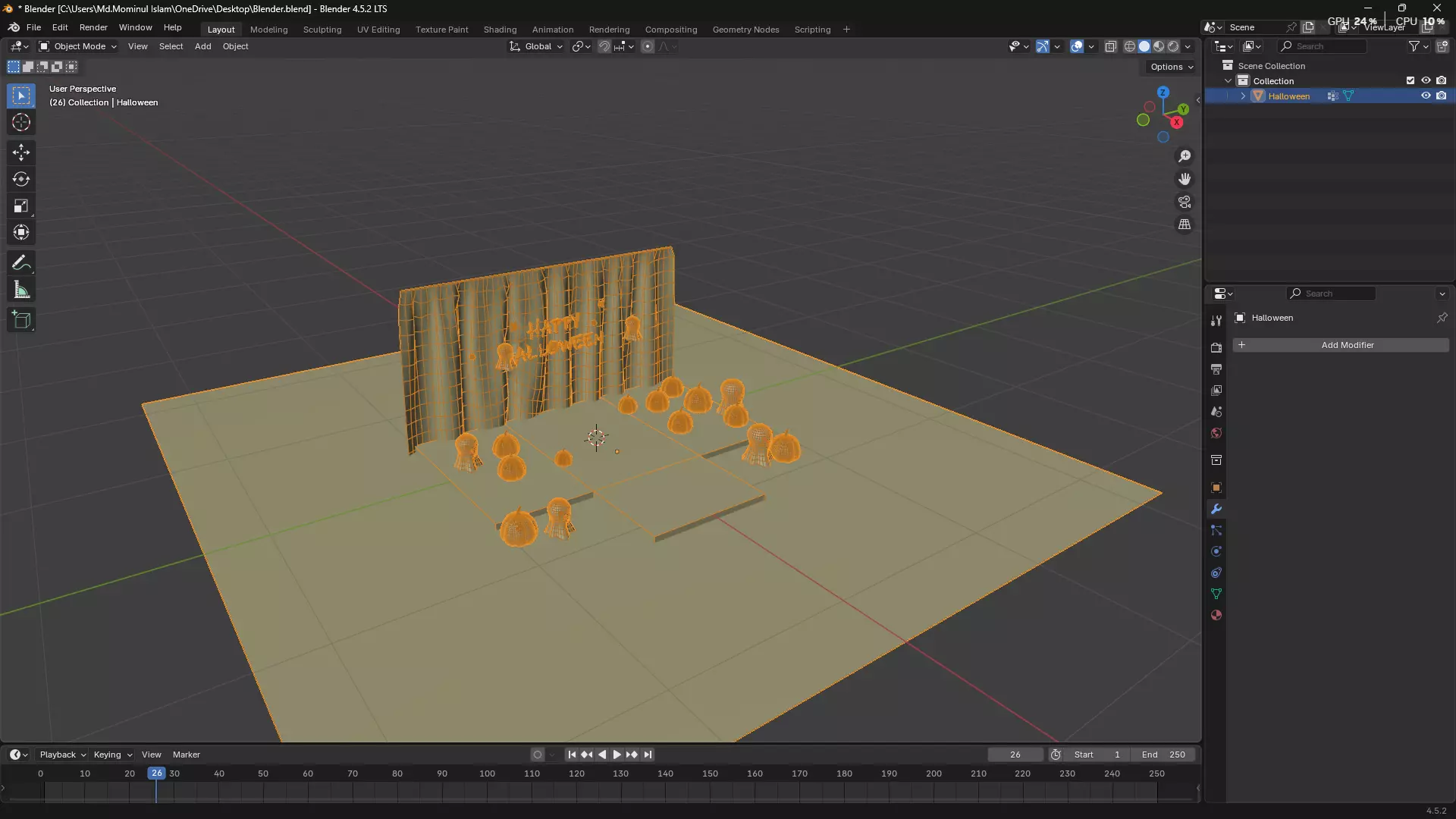
Task: Select the Rotate tool
Action: (x=21, y=179)
